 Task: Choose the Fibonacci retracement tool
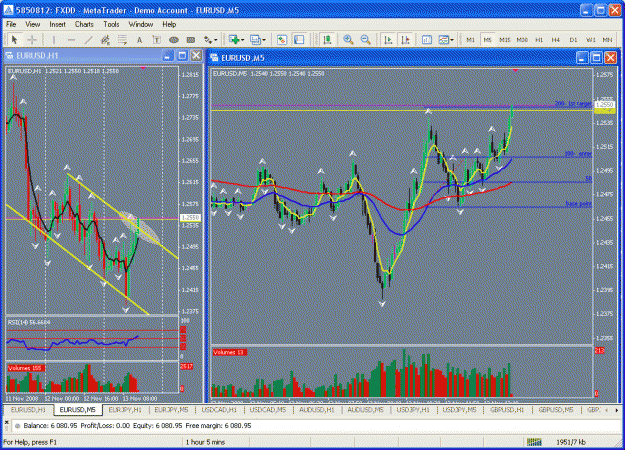122,40
